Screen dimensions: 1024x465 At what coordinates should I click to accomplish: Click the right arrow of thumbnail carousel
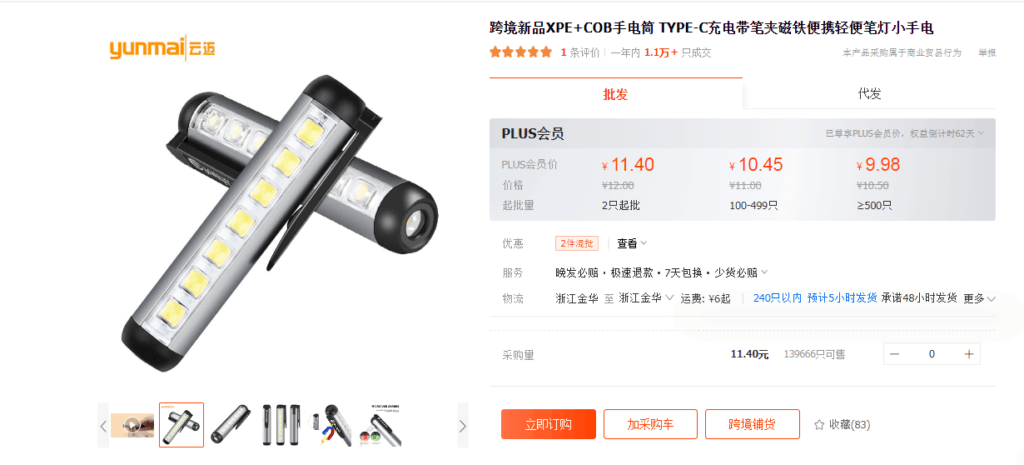click(x=462, y=426)
